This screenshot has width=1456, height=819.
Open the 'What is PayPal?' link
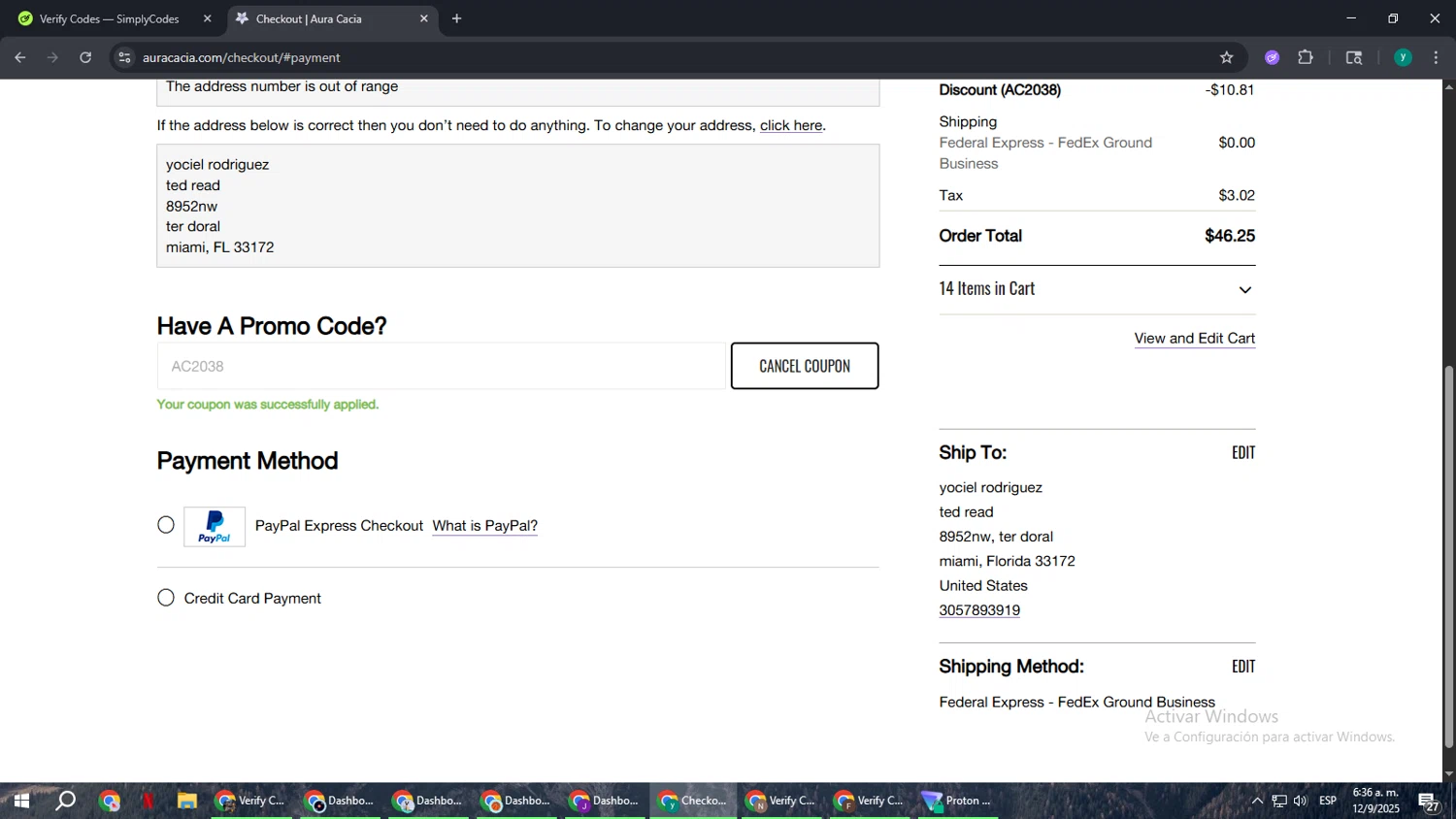[484, 525]
